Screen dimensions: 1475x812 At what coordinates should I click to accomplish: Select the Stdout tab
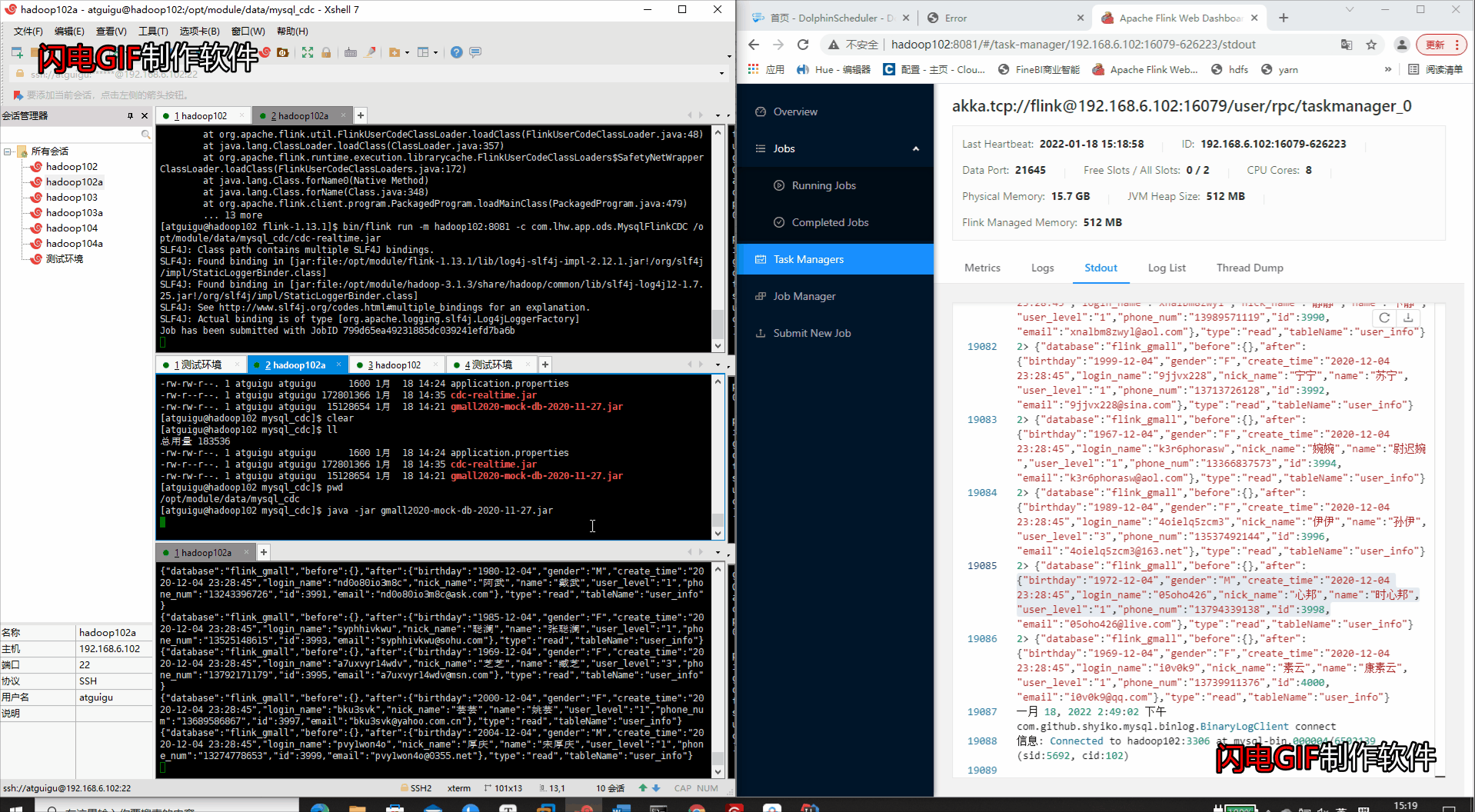click(x=1100, y=268)
